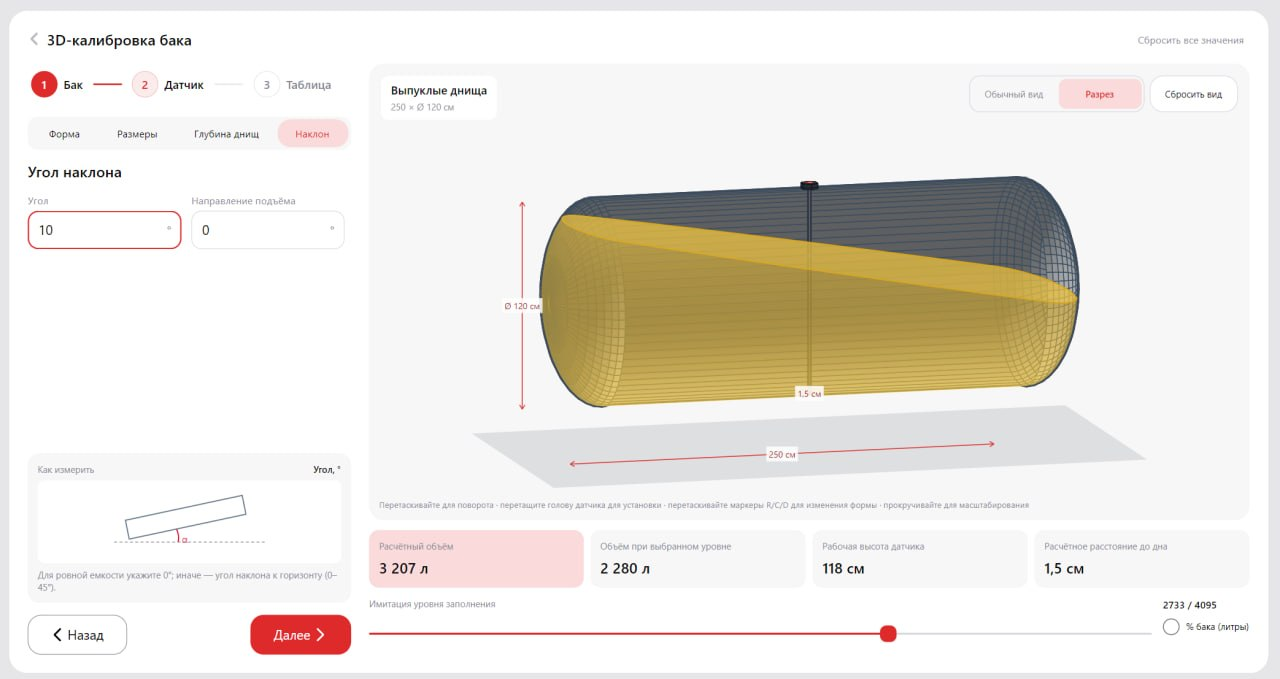Go to step 2 Датчик circle
1280x679 pixels.
click(x=145, y=85)
